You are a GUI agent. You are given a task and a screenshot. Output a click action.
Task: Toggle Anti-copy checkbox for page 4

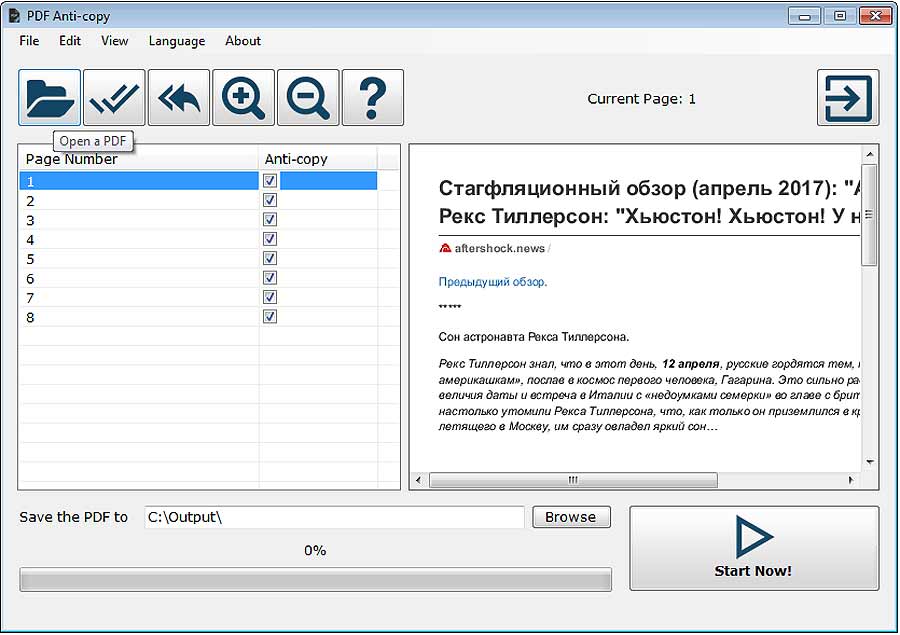(270, 239)
